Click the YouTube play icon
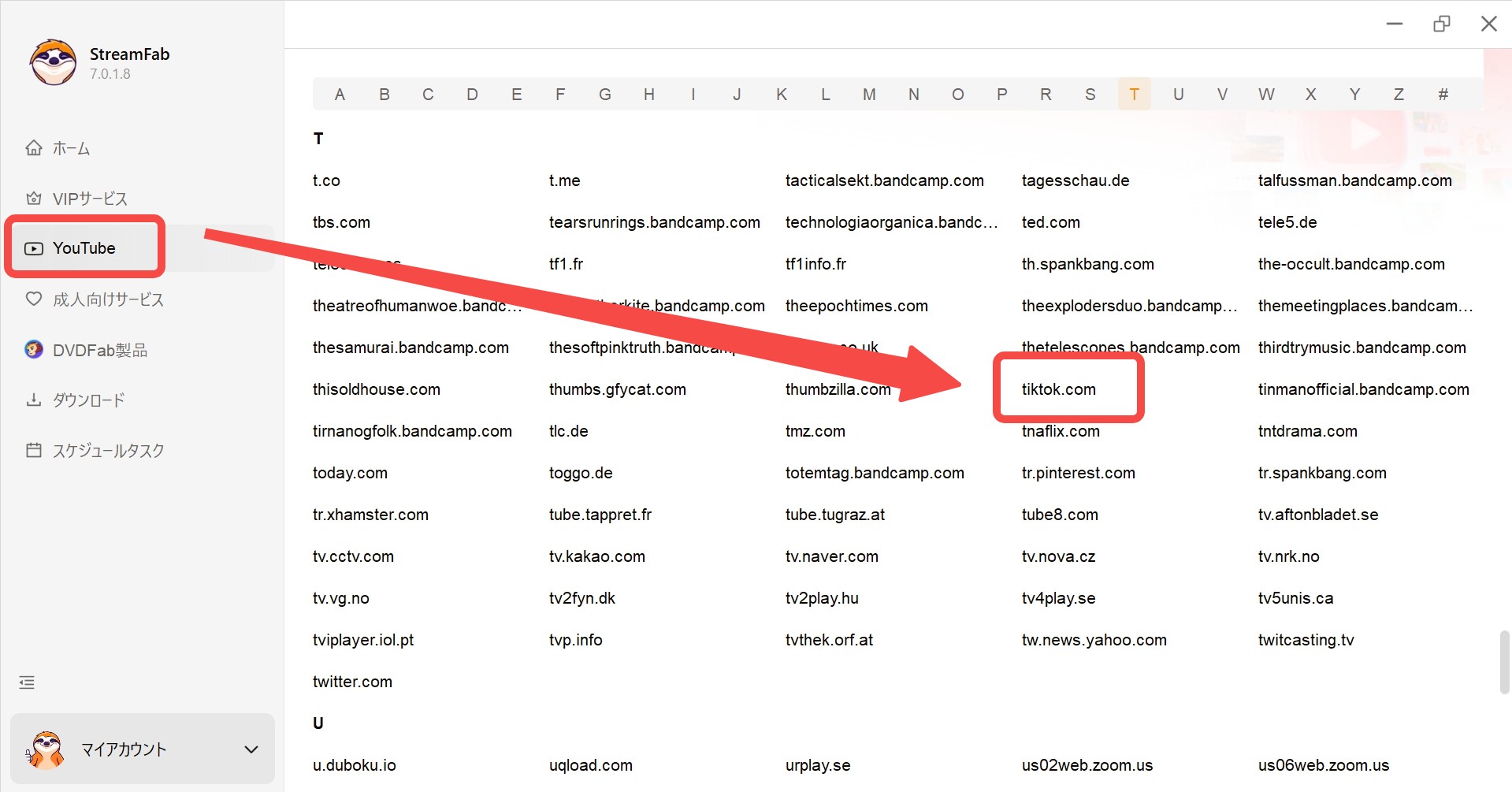Image resolution: width=1512 pixels, height=792 pixels. [34, 248]
